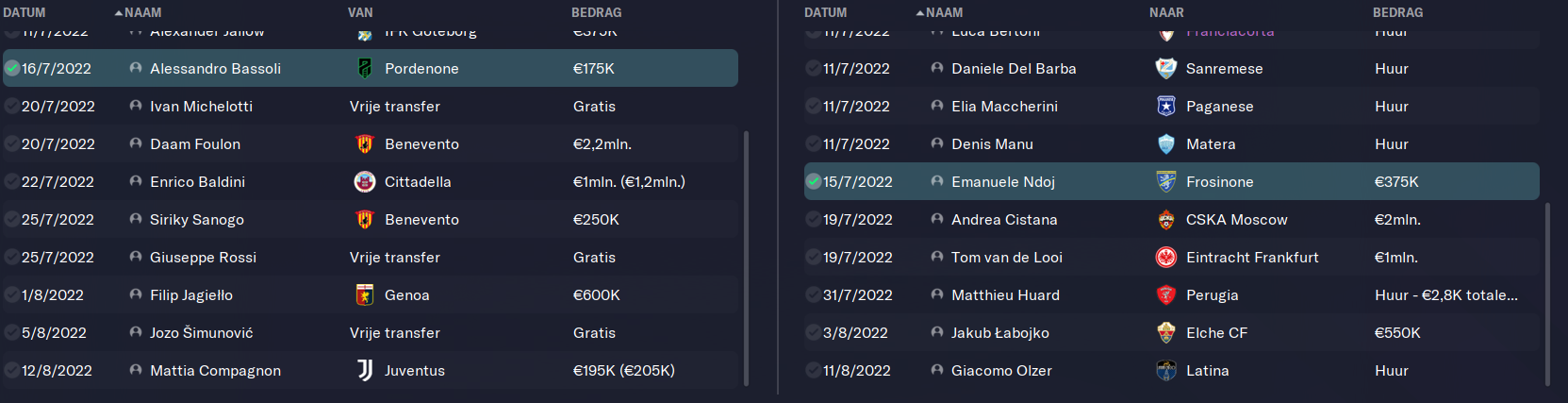The height and width of the screenshot is (403, 1568).
Task: Click the Elche CF club crest
Action: [x=1166, y=332]
